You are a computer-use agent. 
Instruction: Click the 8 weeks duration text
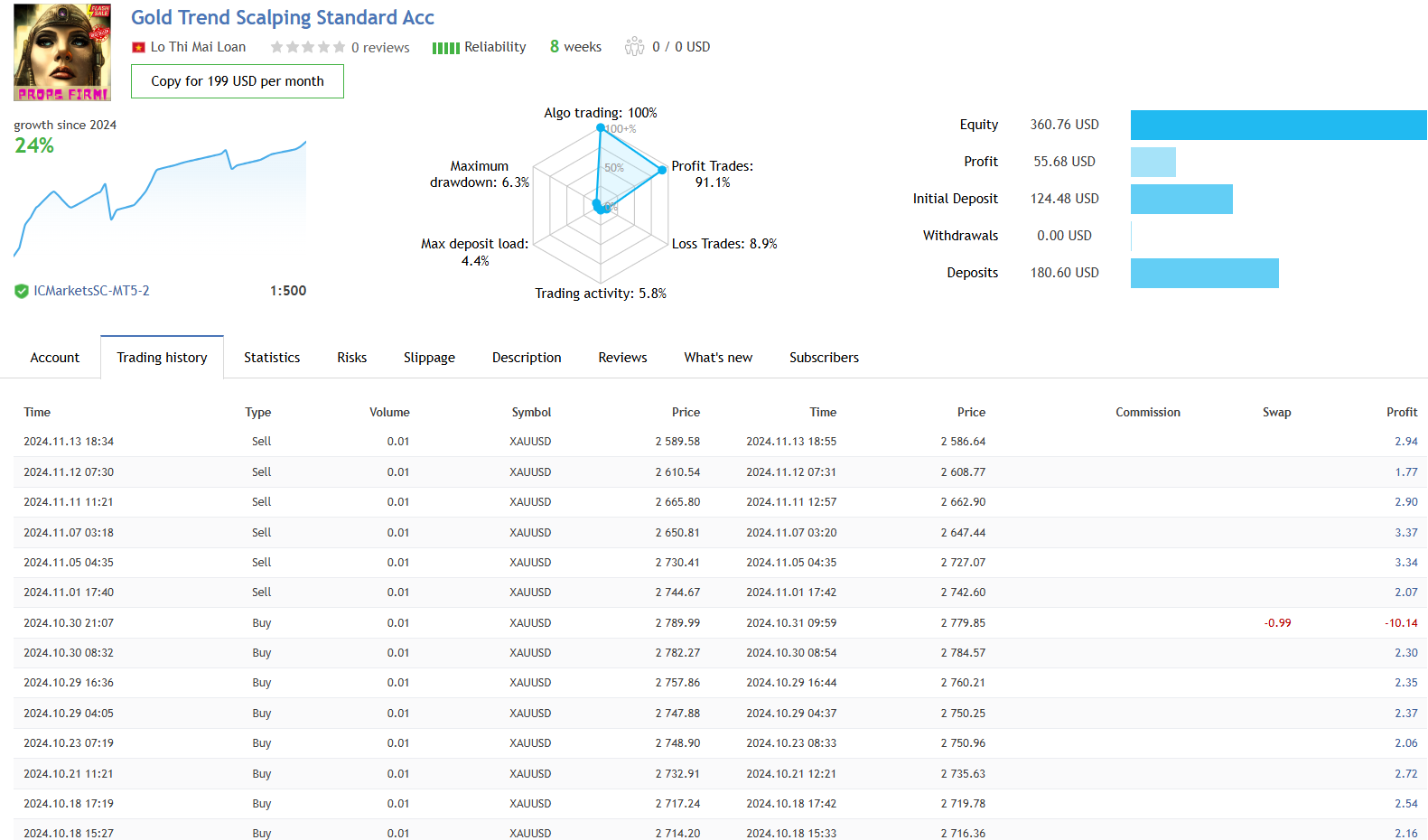pyautogui.click(x=575, y=47)
